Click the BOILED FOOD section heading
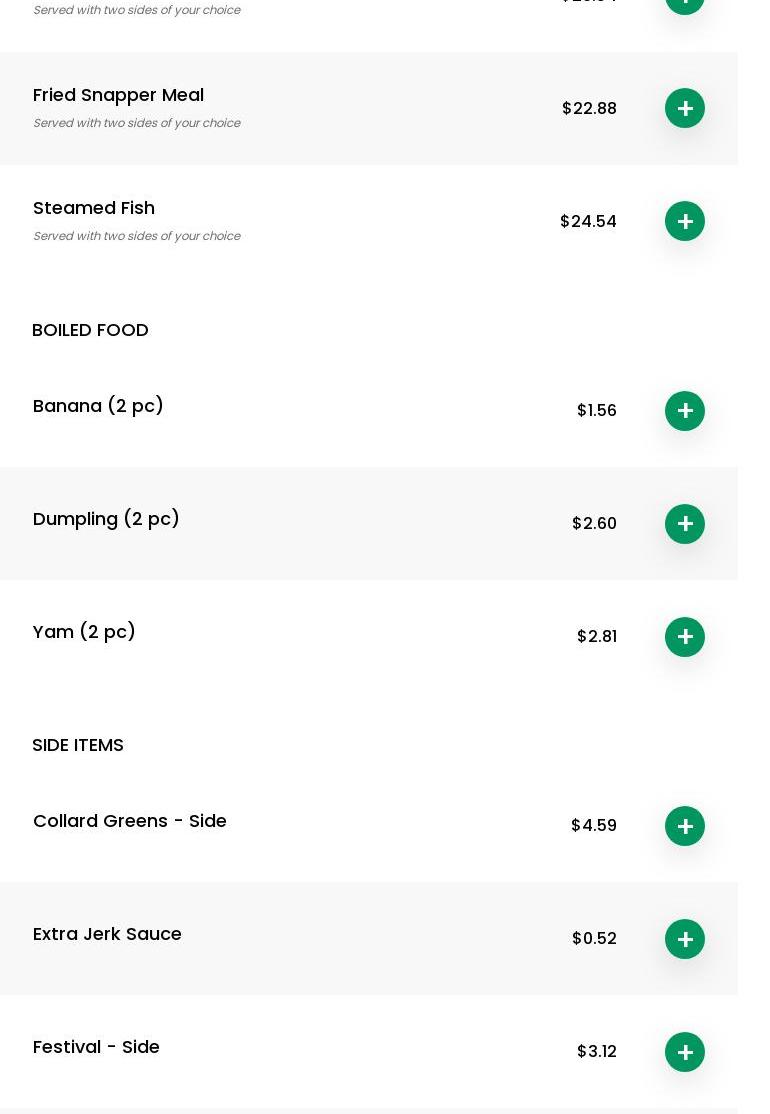The width and height of the screenshot is (770, 1114). pyautogui.click(x=90, y=330)
